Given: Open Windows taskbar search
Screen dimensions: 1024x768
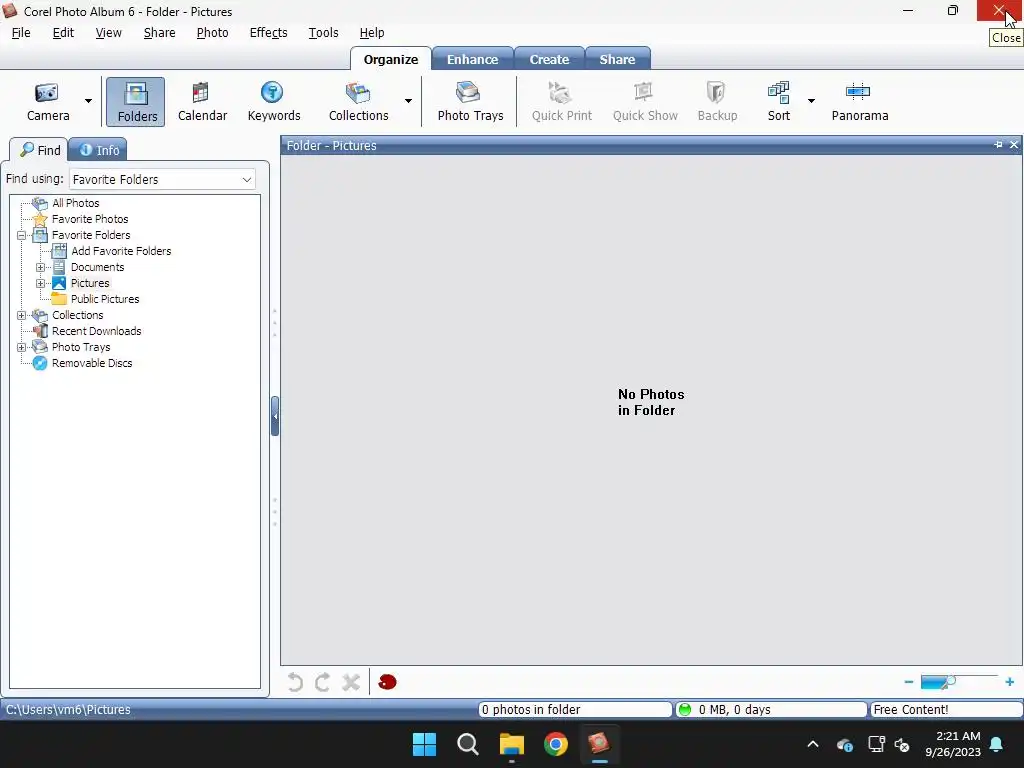Looking at the screenshot, I should 468,744.
